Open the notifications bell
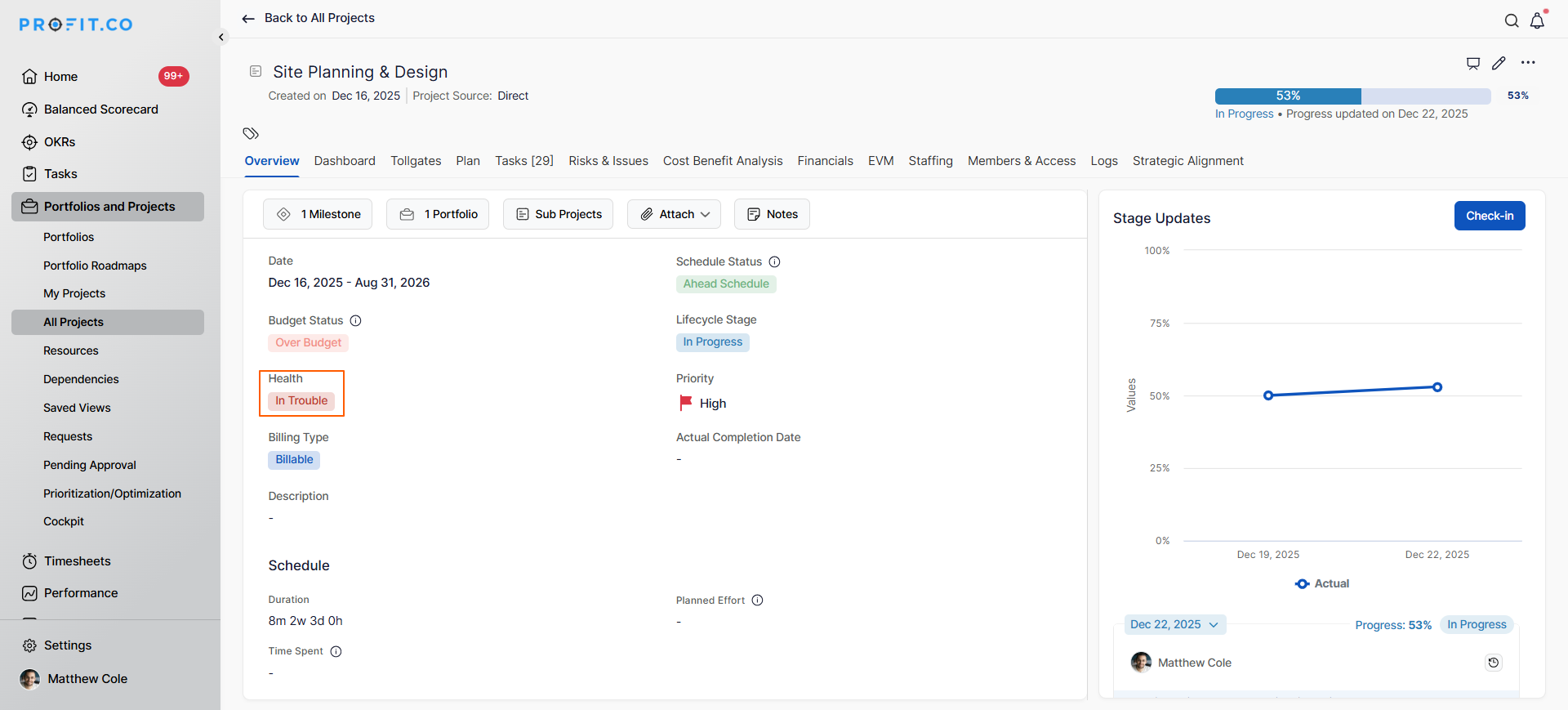Viewport: 1568px width, 710px height. point(1537,21)
